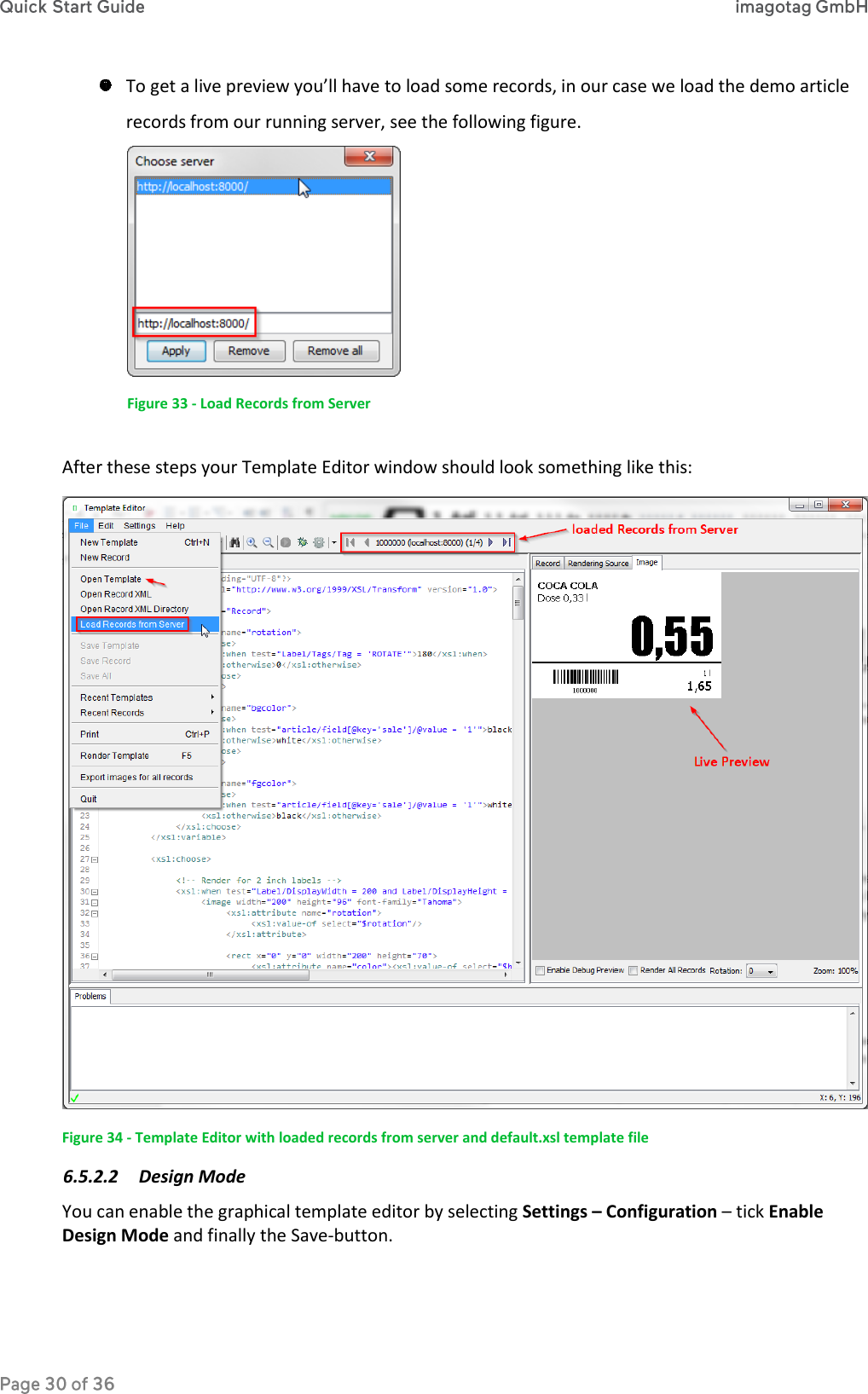Click the server URL input field
This screenshot has height=1394, width=868.
point(263,323)
